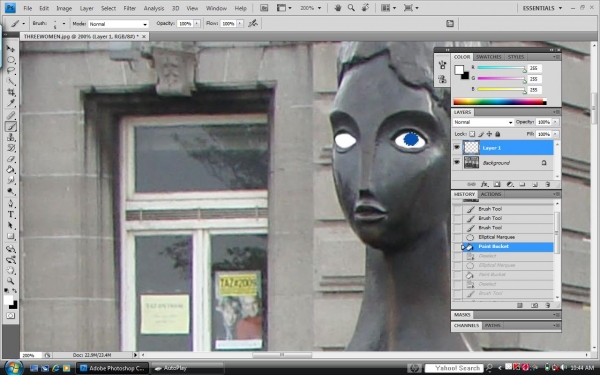This screenshot has width=600, height=375.
Task: Select Layer 1 in Layers panel
Action: tap(508, 148)
